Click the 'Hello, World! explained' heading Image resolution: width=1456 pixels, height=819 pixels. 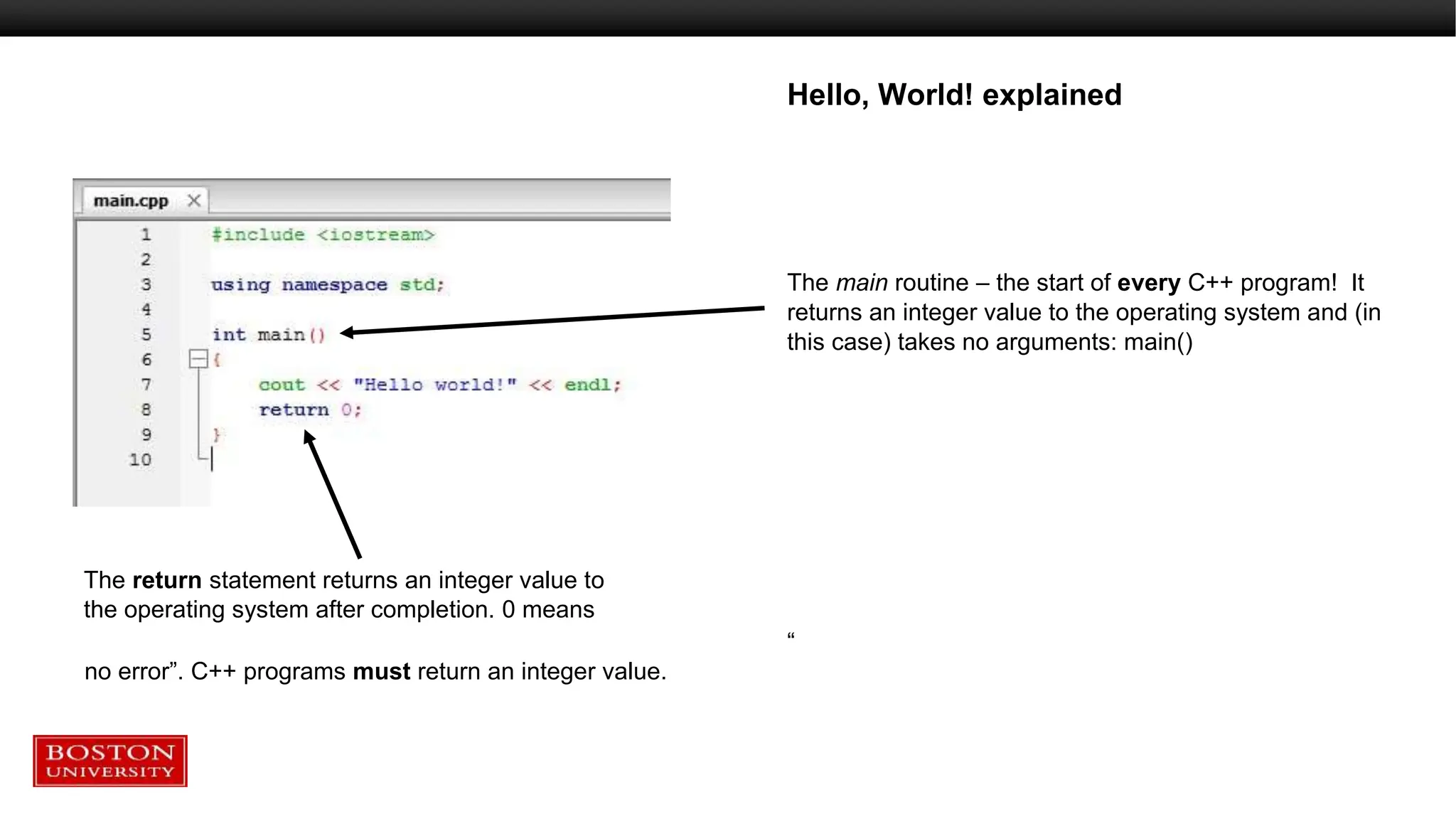point(954,95)
